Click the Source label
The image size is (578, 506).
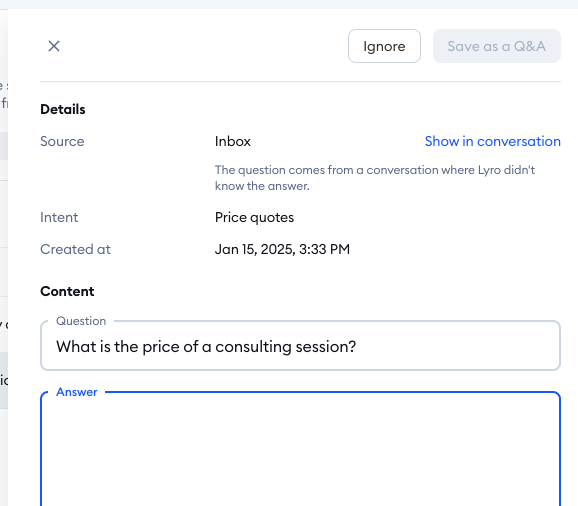pos(62,141)
